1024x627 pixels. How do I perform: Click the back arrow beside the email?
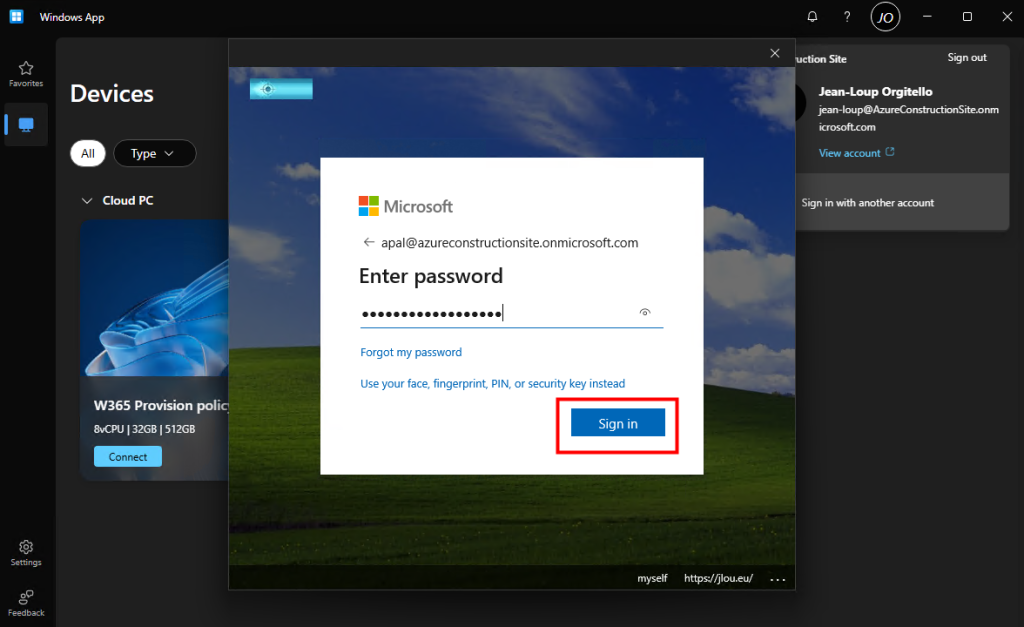[368, 242]
